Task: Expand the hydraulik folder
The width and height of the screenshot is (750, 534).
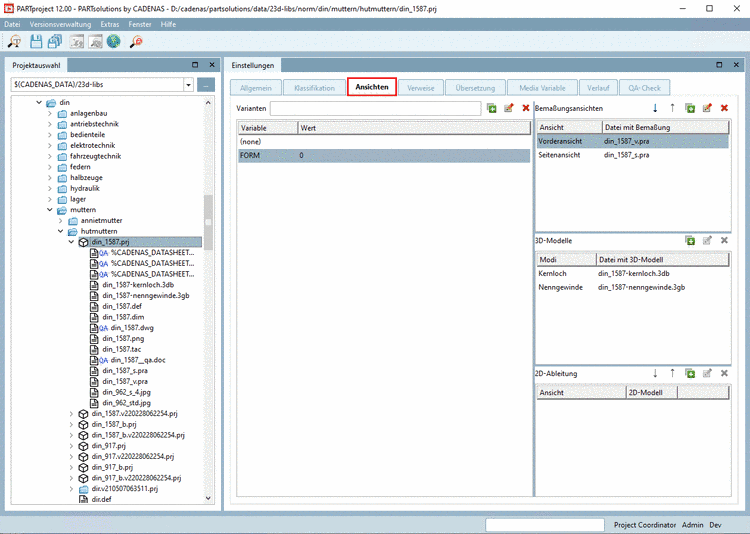Action: point(50,189)
